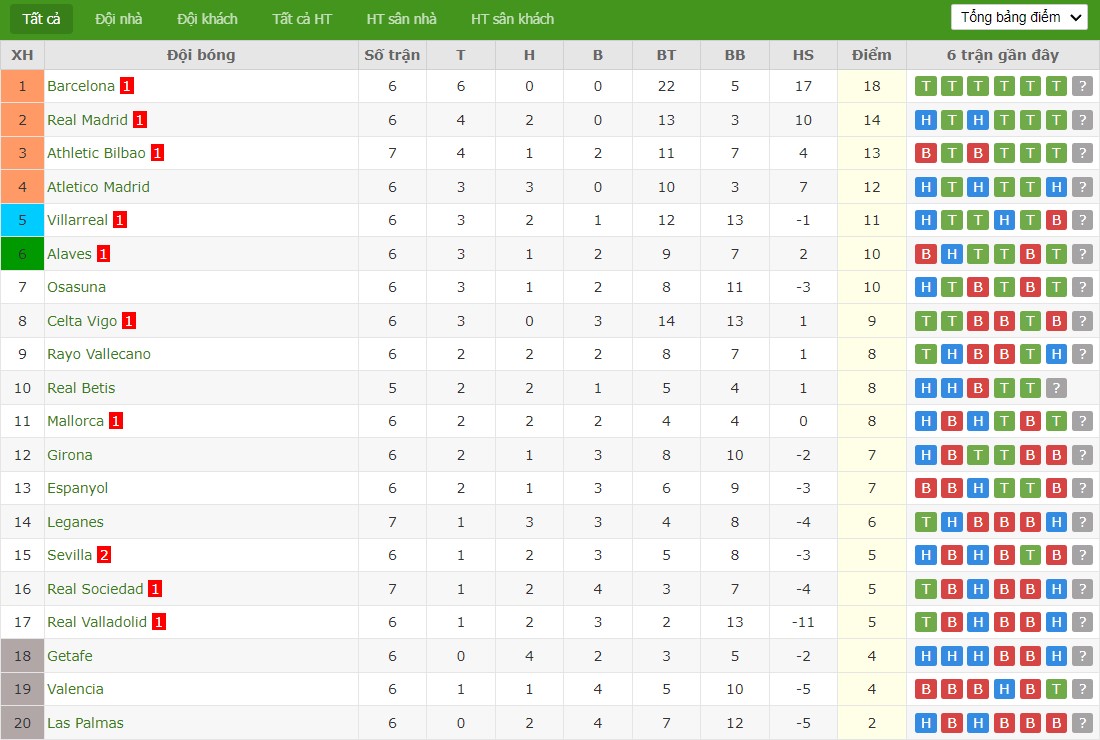Image resolution: width=1100 pixels, height=740 pixels.
Task: Click the red badge next to Villarreal
Action: click(x=120, y=220)
